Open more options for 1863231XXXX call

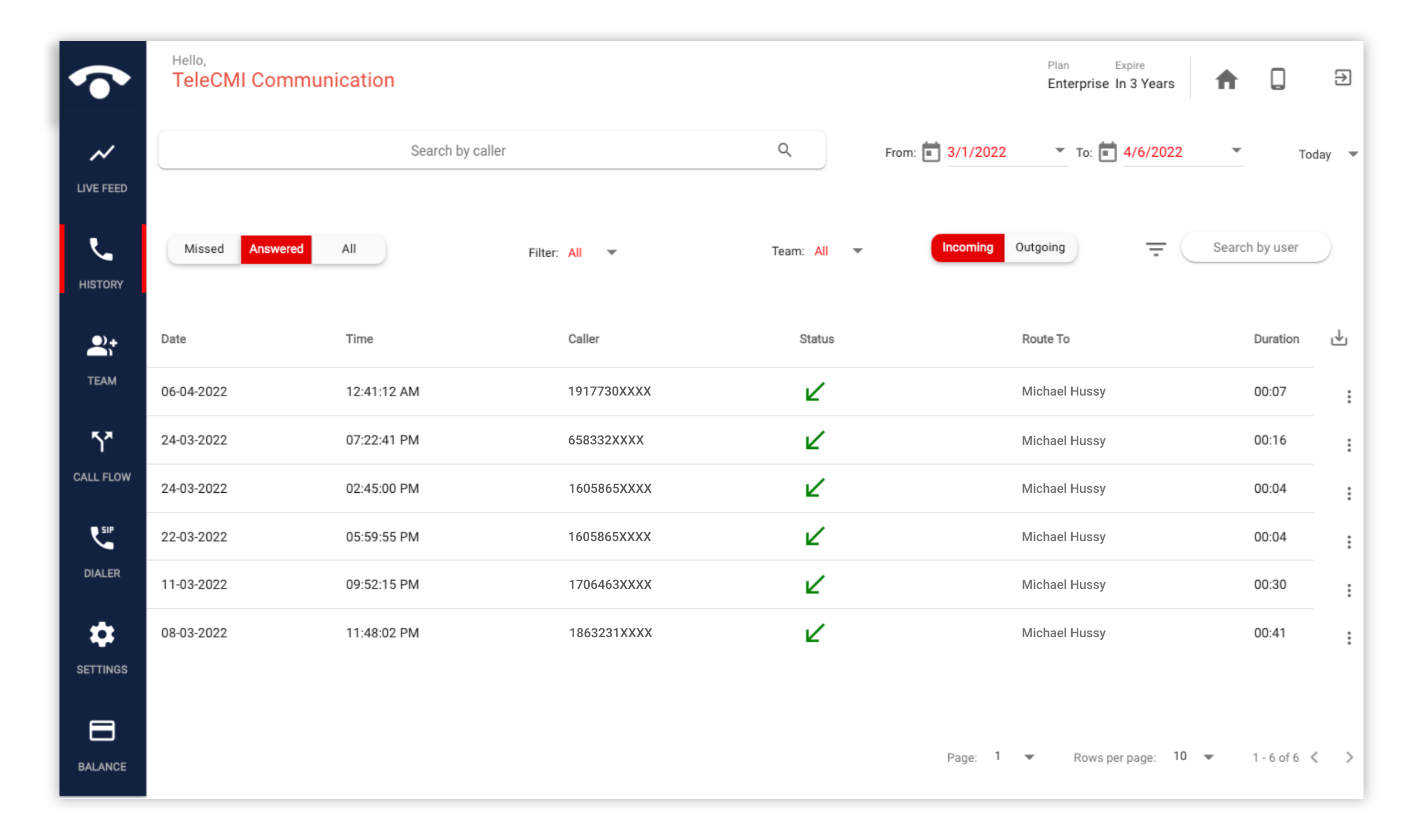tap(1349, 638)
